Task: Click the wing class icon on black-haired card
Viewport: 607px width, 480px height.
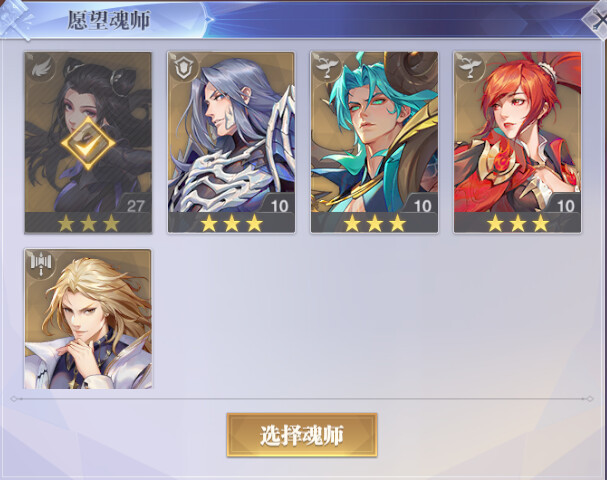Action: (41, 67)
